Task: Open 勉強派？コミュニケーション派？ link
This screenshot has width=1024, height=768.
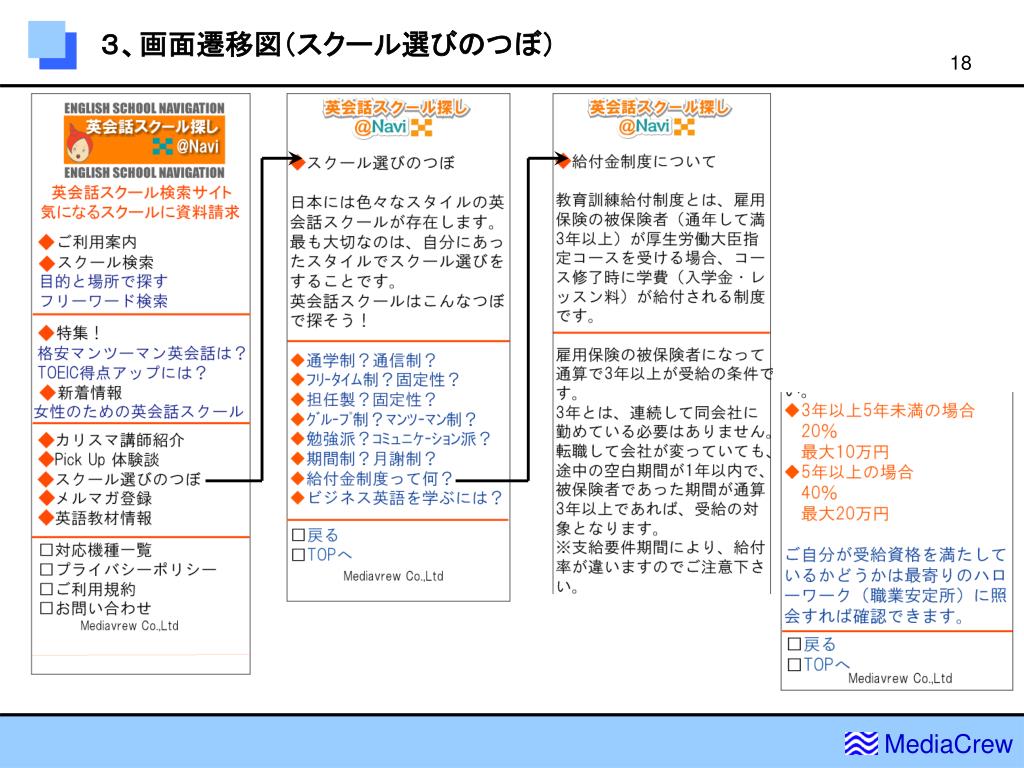Action: pyautogui.click(x=398, y=439)
